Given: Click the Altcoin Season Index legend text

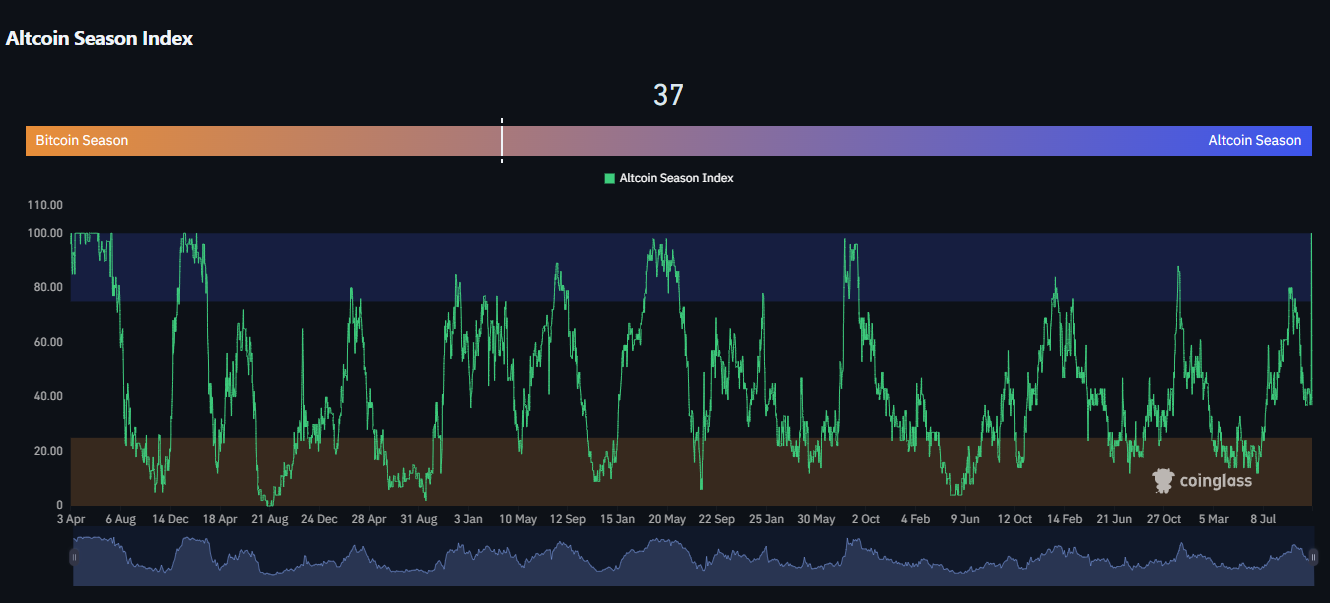Looking at the screenshot, I should [676, 178].
